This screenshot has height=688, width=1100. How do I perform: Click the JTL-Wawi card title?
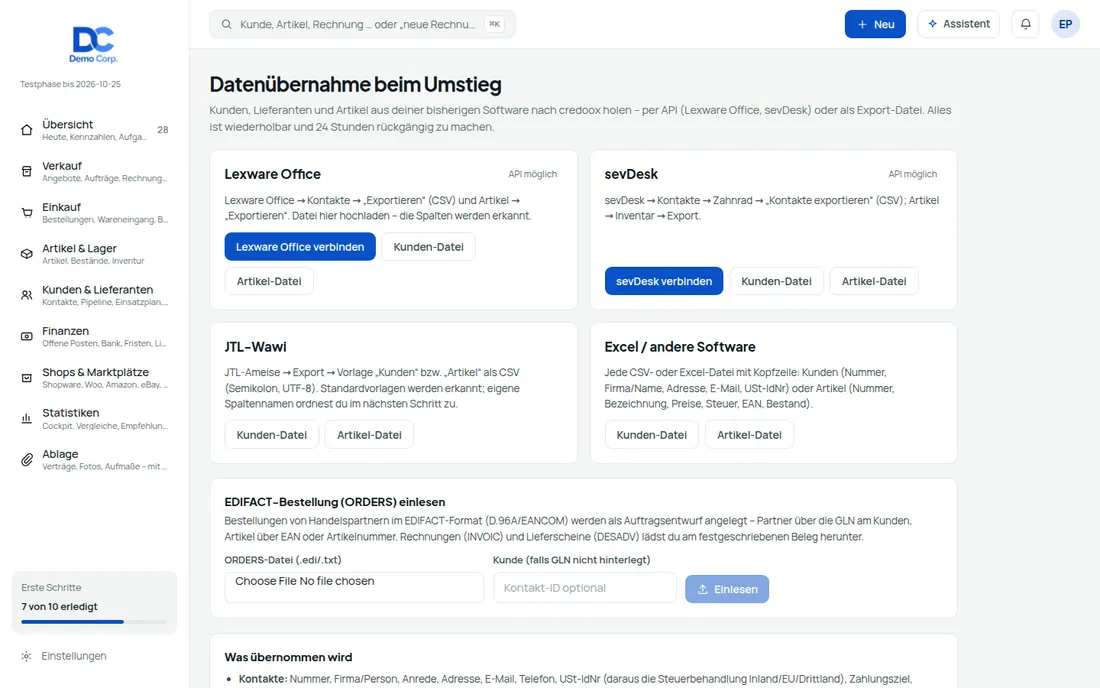point(255,346)
